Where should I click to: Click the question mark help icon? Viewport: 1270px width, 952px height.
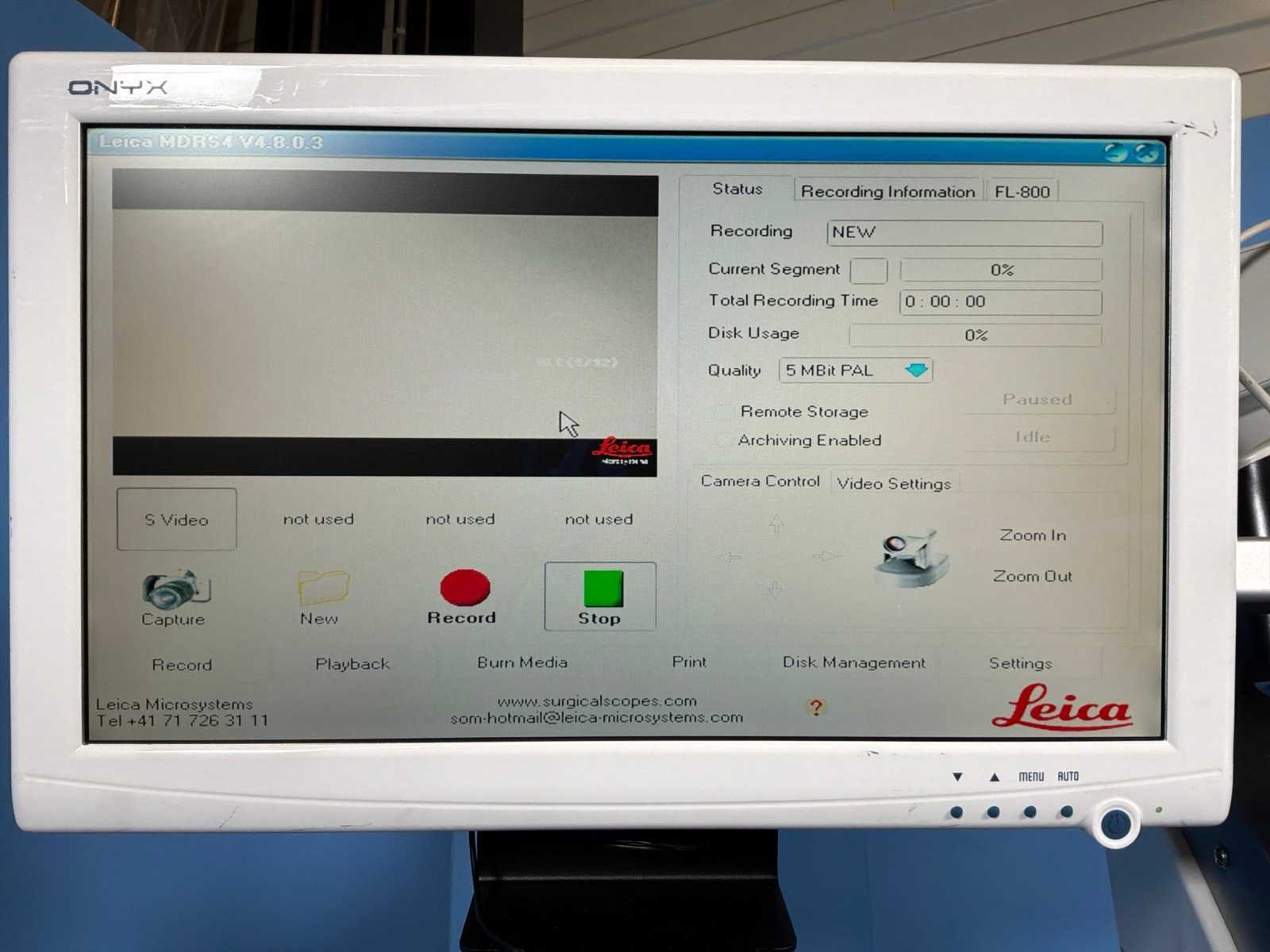816,707
